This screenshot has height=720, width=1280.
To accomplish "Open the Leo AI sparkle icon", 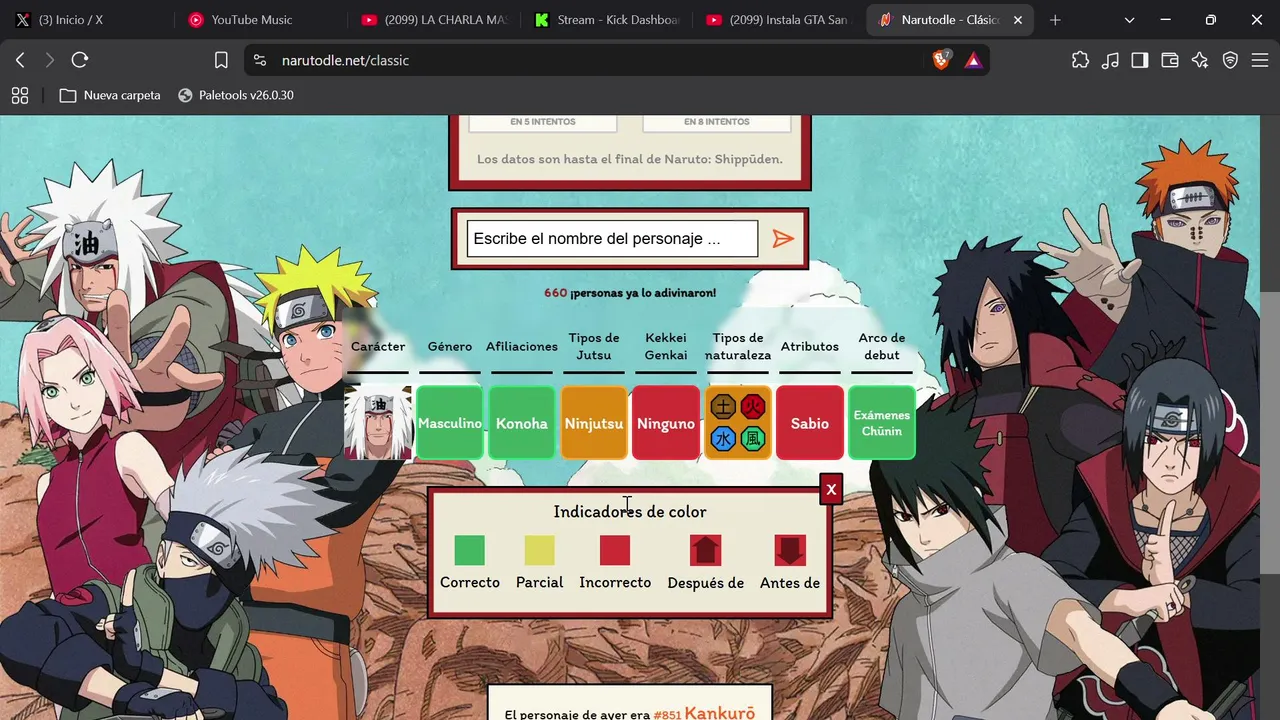I will coord(1200,60).
